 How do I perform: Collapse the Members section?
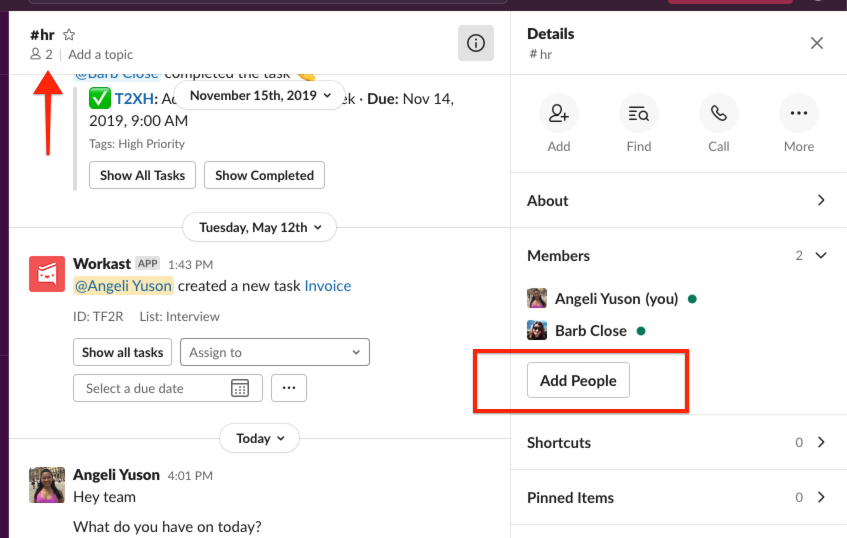click(x=821, y=255)
